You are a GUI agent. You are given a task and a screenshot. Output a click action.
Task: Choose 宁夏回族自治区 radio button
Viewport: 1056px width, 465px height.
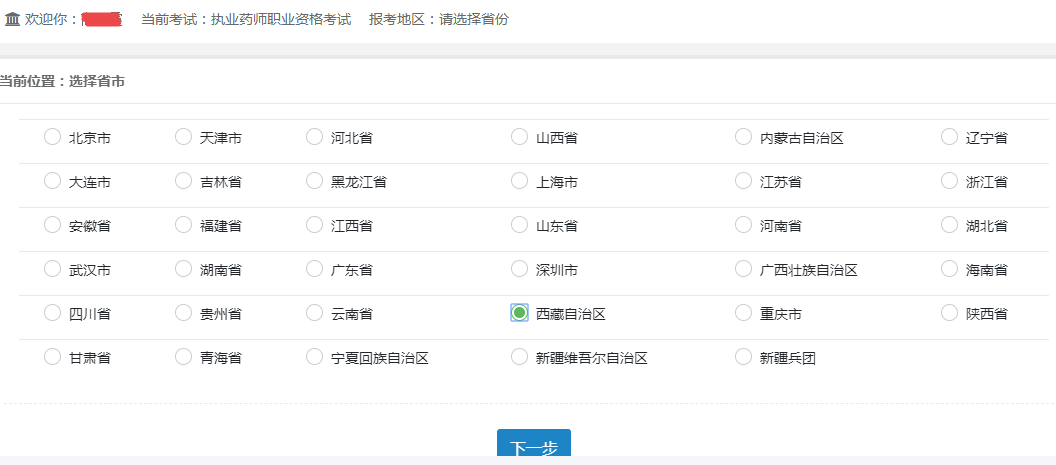point(314,357)
